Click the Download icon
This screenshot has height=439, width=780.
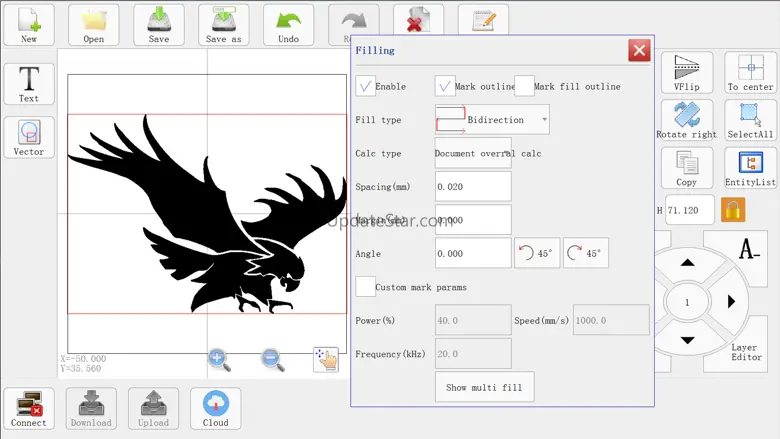coord(91,409)
